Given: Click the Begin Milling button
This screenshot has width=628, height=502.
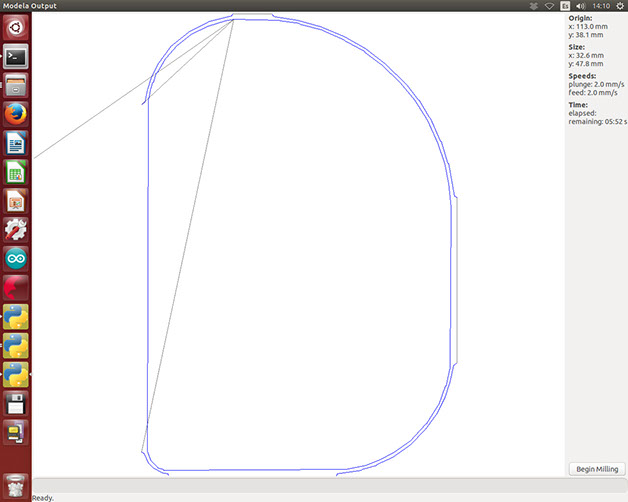Looking at the screenshot, I should 597,469.
